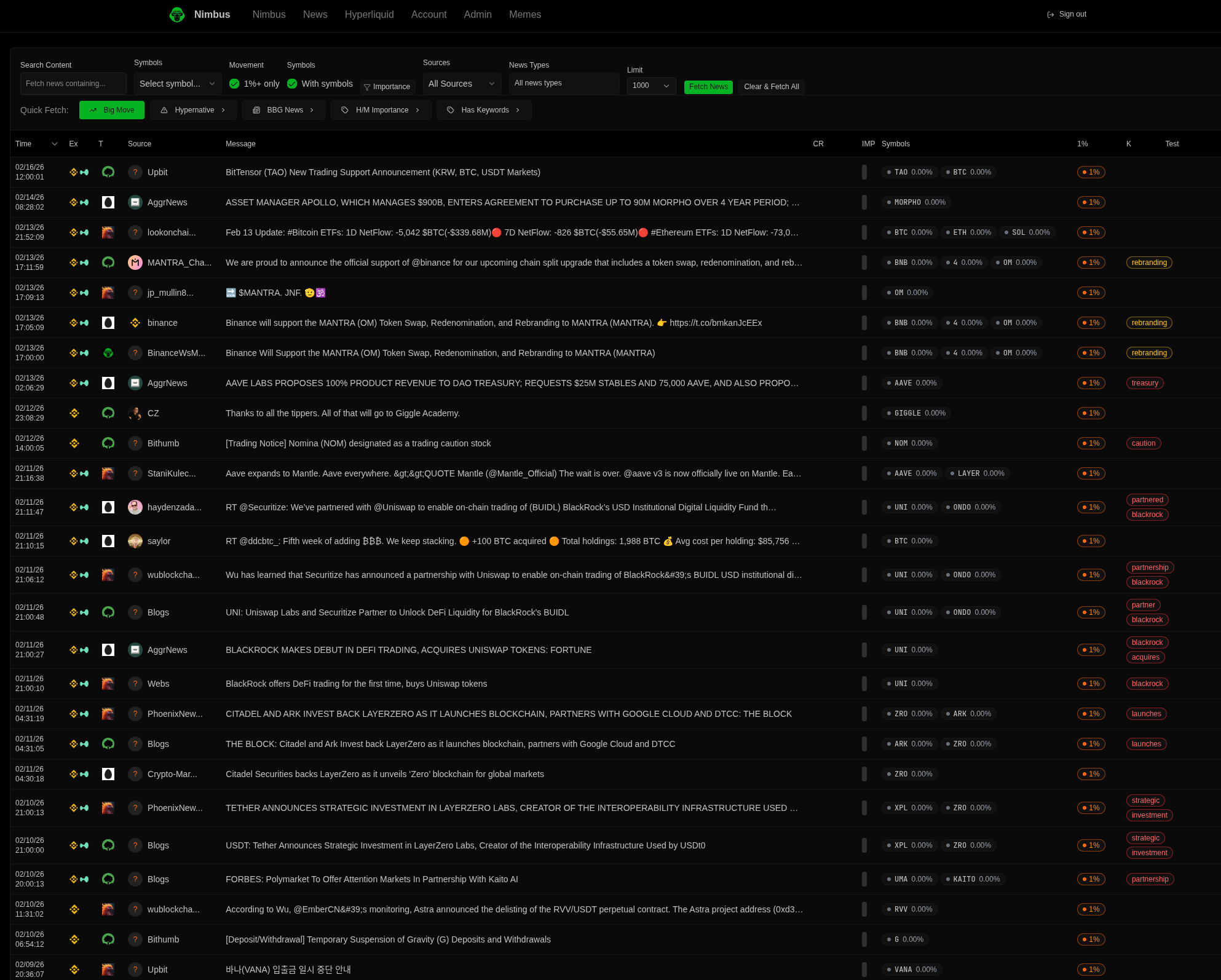Click the type icon in the Webs row
This screenshot has height=980, width=1221.
[108, 684]
